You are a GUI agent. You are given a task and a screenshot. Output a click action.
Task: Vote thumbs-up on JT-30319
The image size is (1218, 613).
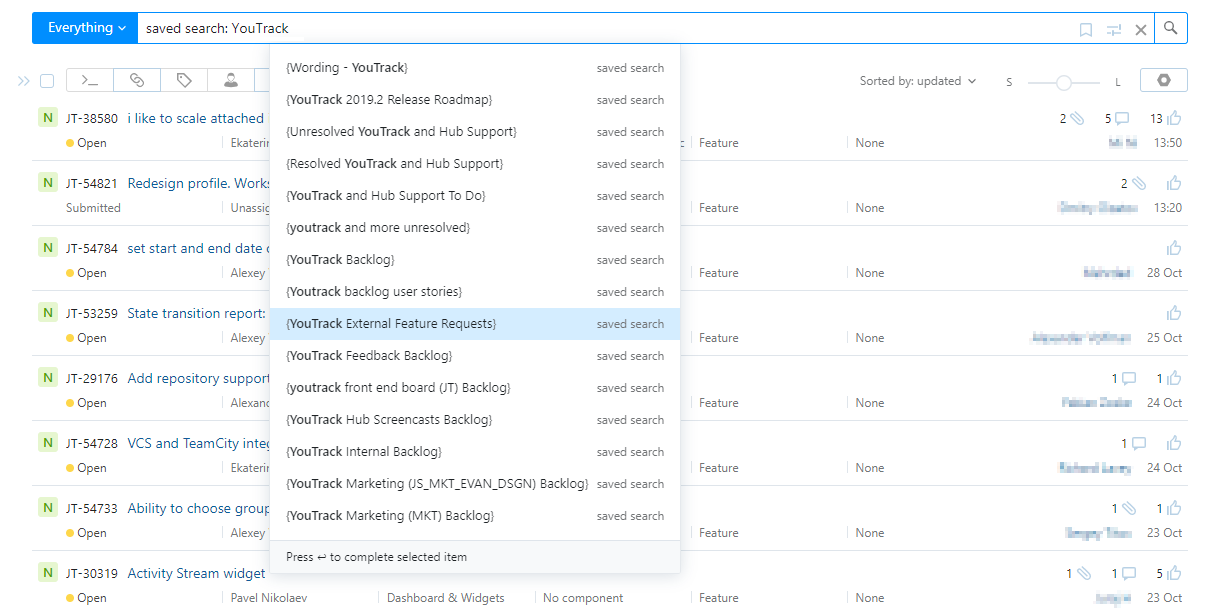pos(1174,573)
